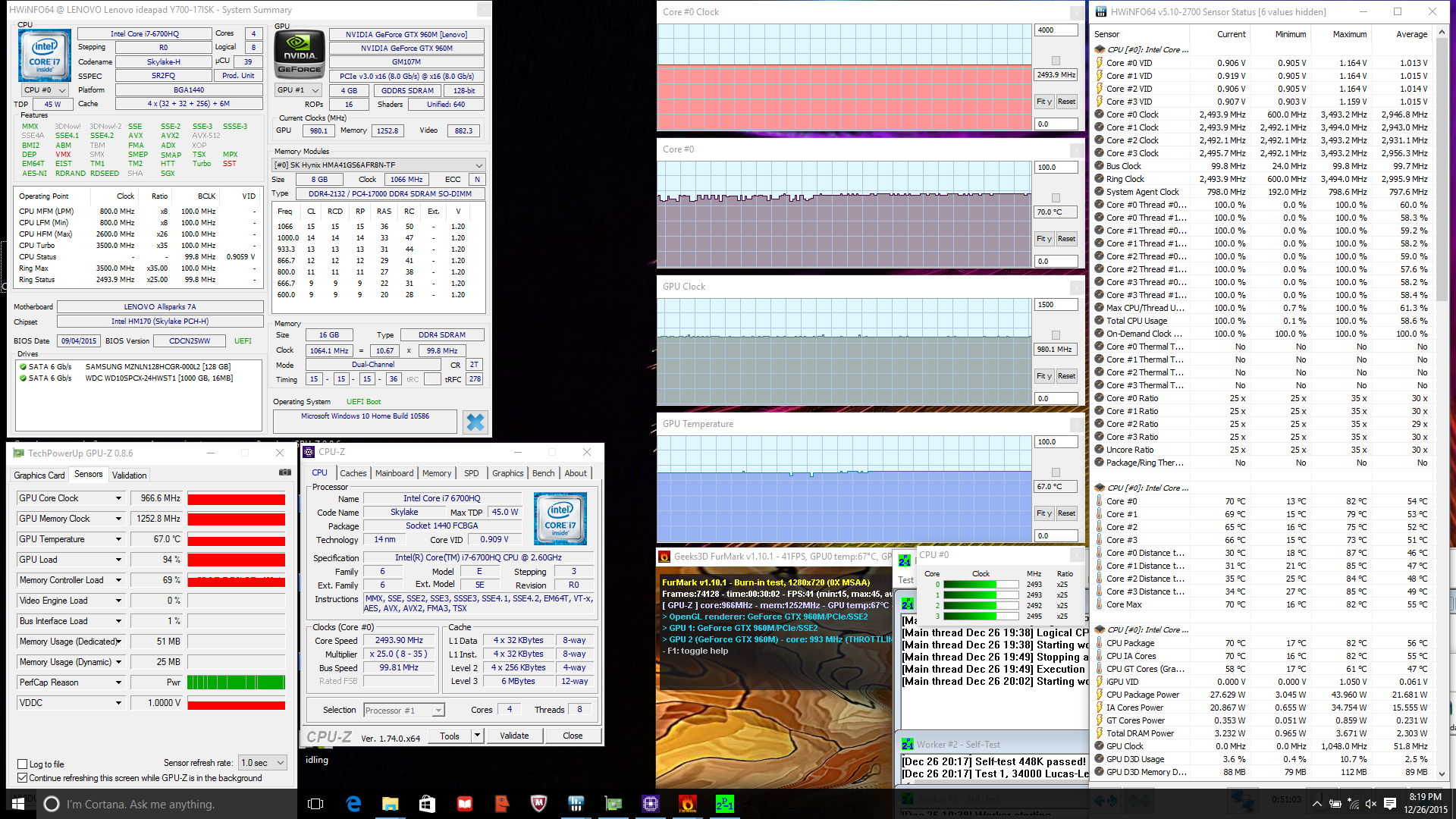This screenshot has width=1456, height=819.
Task: Toggle the Core #0 Clock graph checkbox
Action: point(1056,61)
